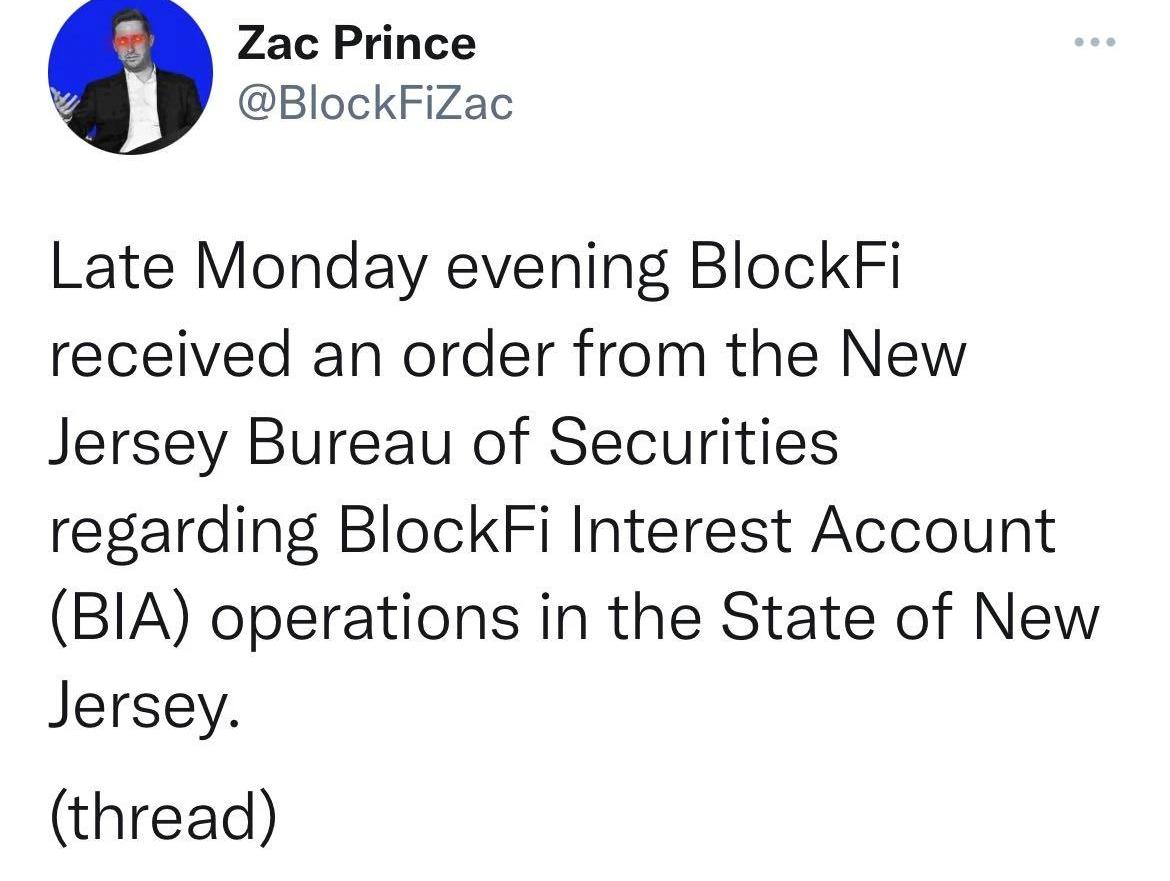Image resolution: width=1170 pixels, height=881 pixels.
Task: Open the three-dot more options menu
Action: [1093, 43]
